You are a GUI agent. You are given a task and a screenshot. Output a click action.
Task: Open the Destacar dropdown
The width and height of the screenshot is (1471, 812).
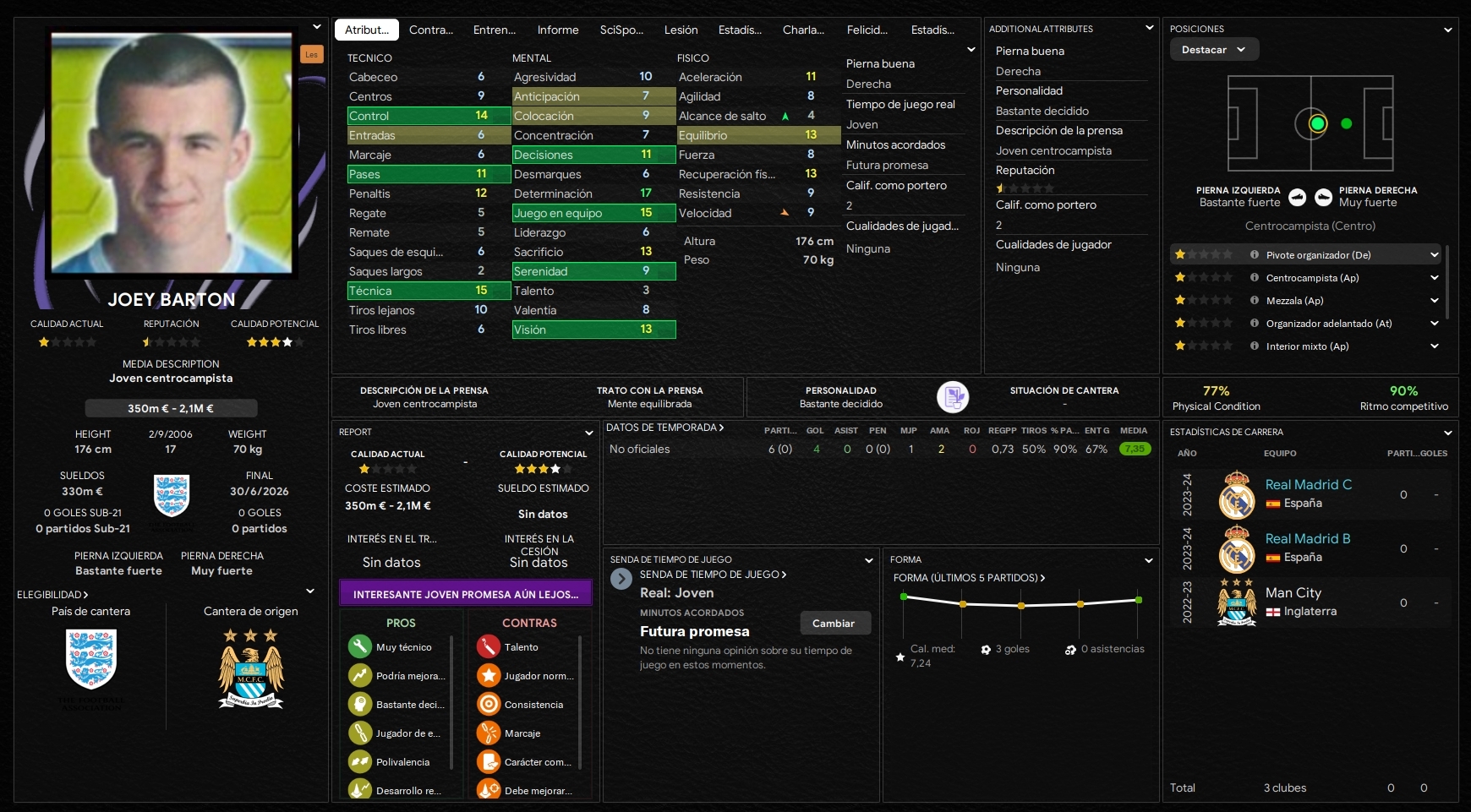(1214, 50)
